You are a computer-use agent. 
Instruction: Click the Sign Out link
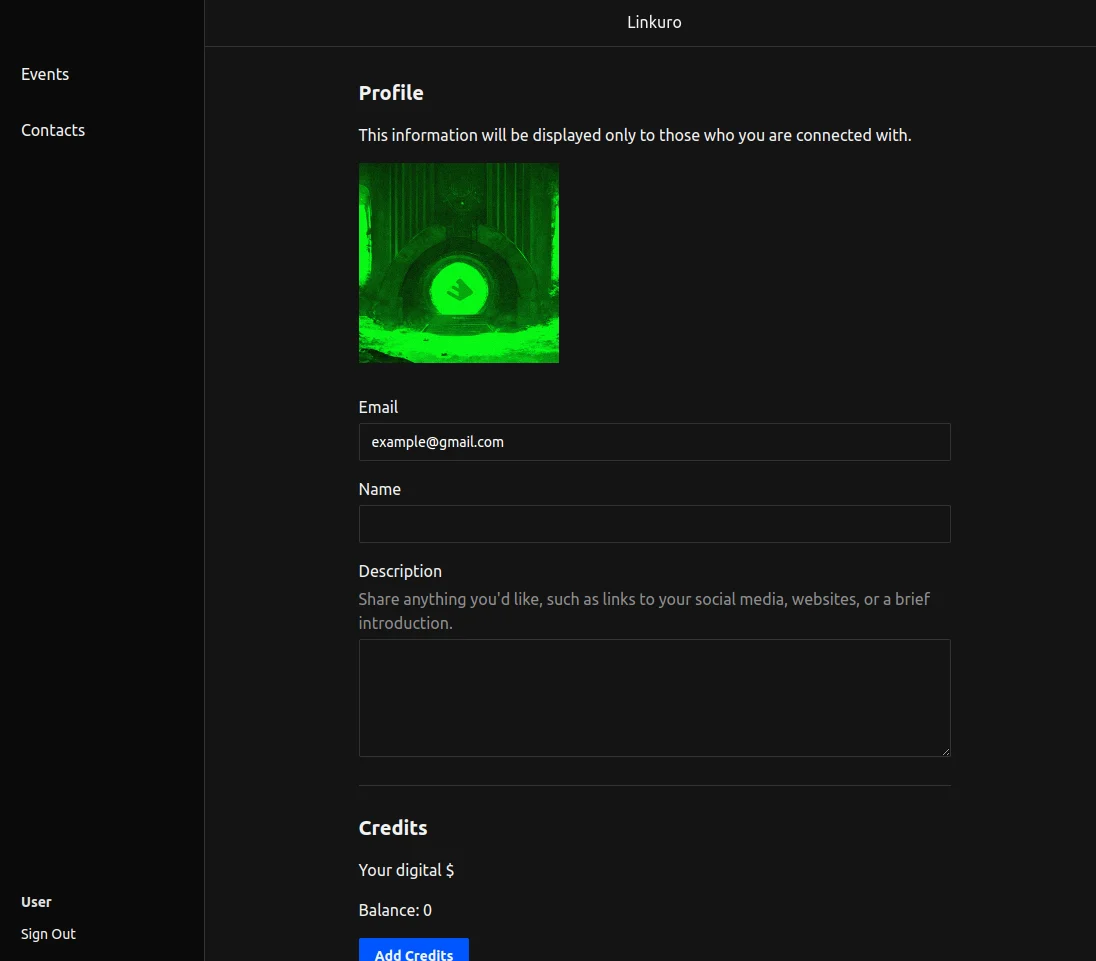point(48,934)
